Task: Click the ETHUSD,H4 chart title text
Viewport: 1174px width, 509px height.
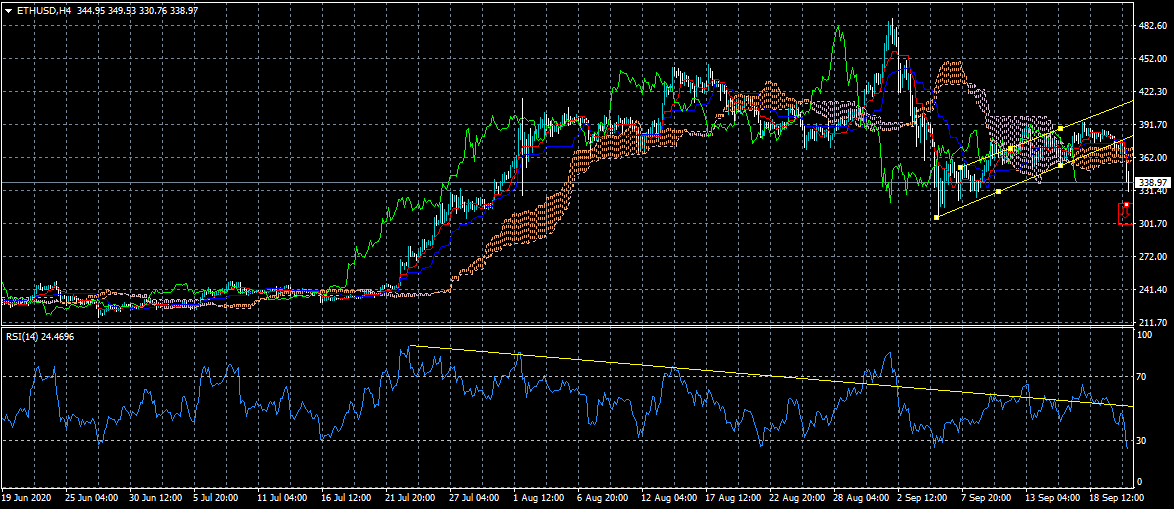Action: (44, 10)
